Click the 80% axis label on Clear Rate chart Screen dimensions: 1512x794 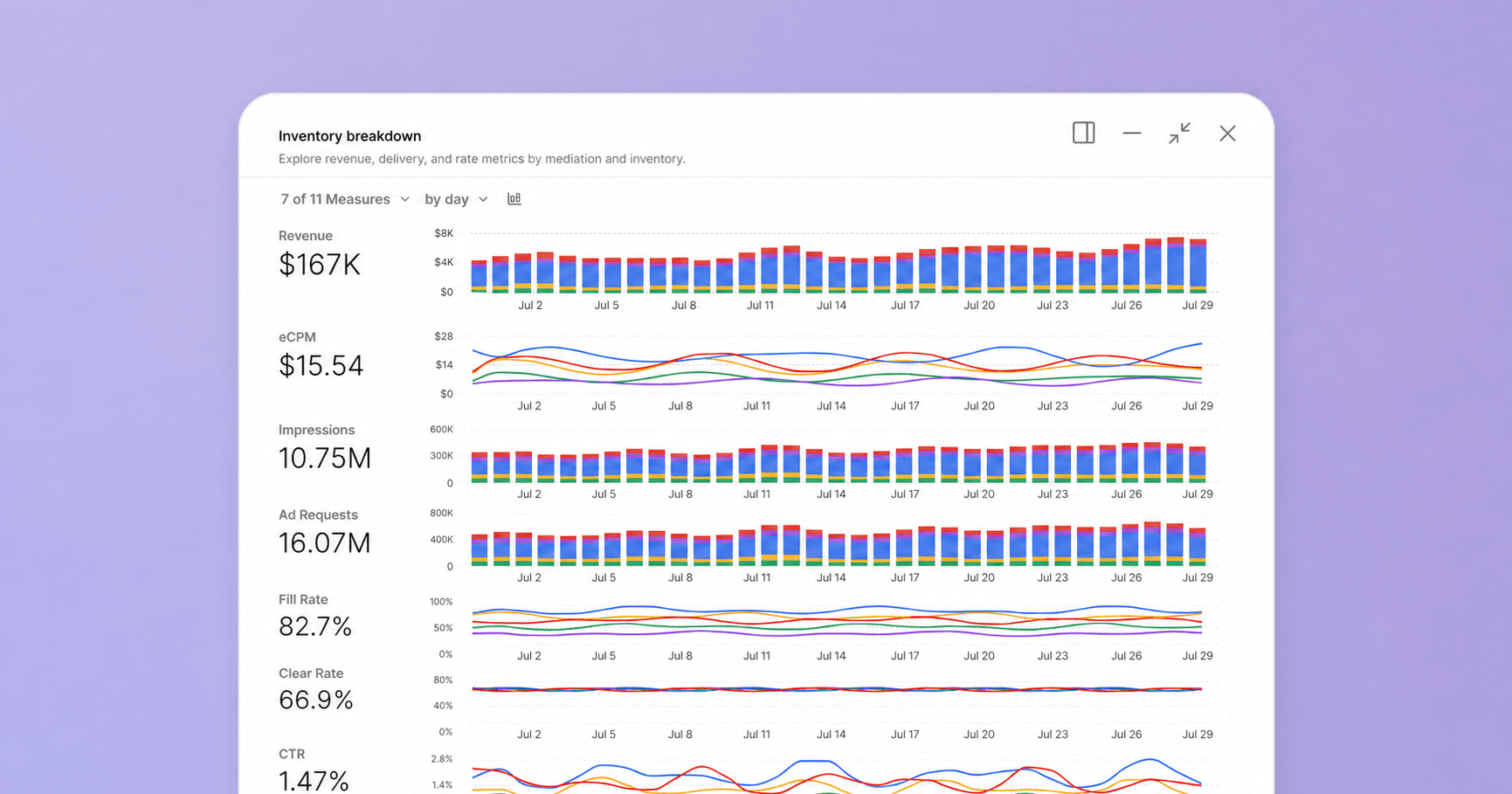(443, 680)
